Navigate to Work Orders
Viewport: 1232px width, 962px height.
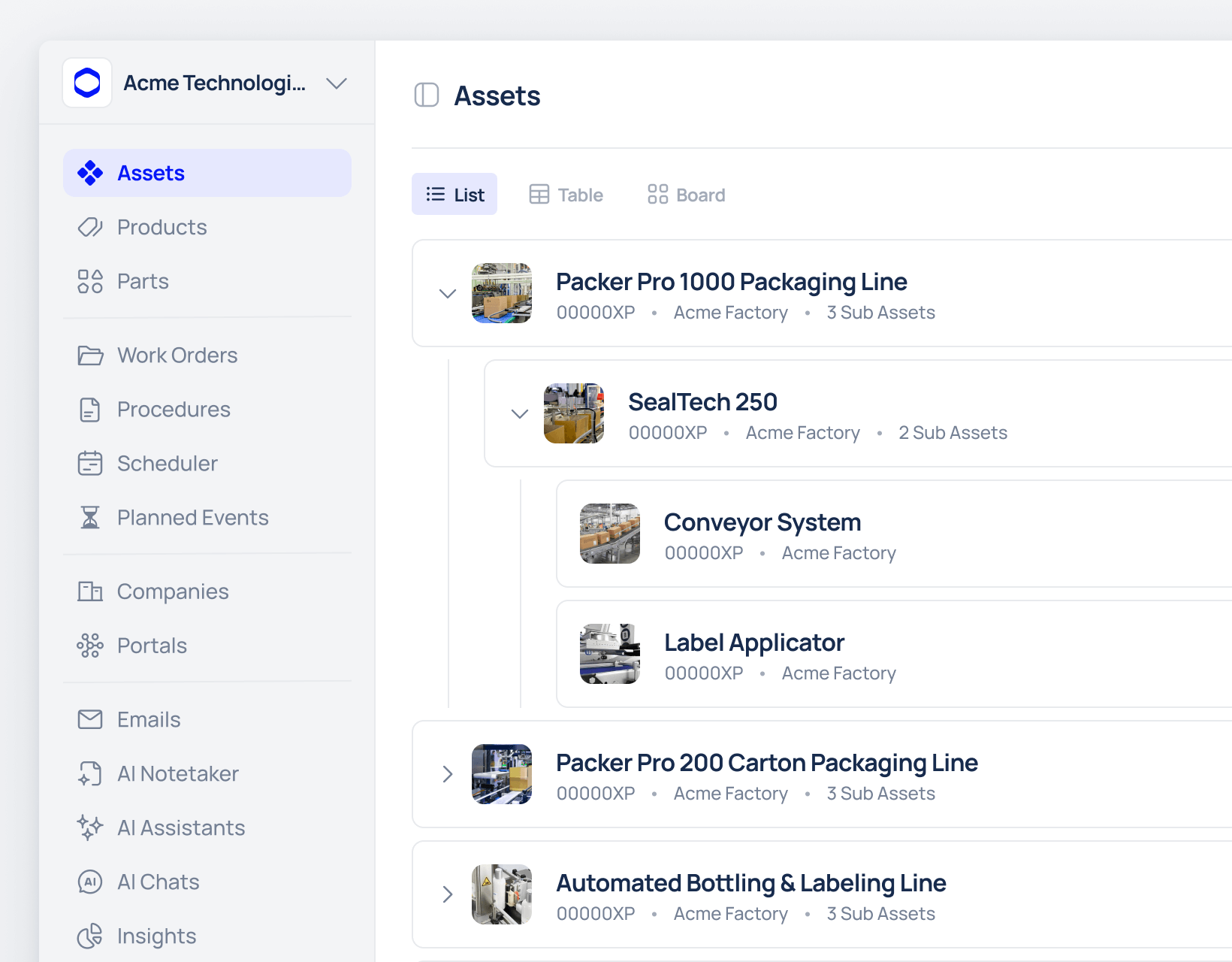pyautogui.click(x=207, y=355)
